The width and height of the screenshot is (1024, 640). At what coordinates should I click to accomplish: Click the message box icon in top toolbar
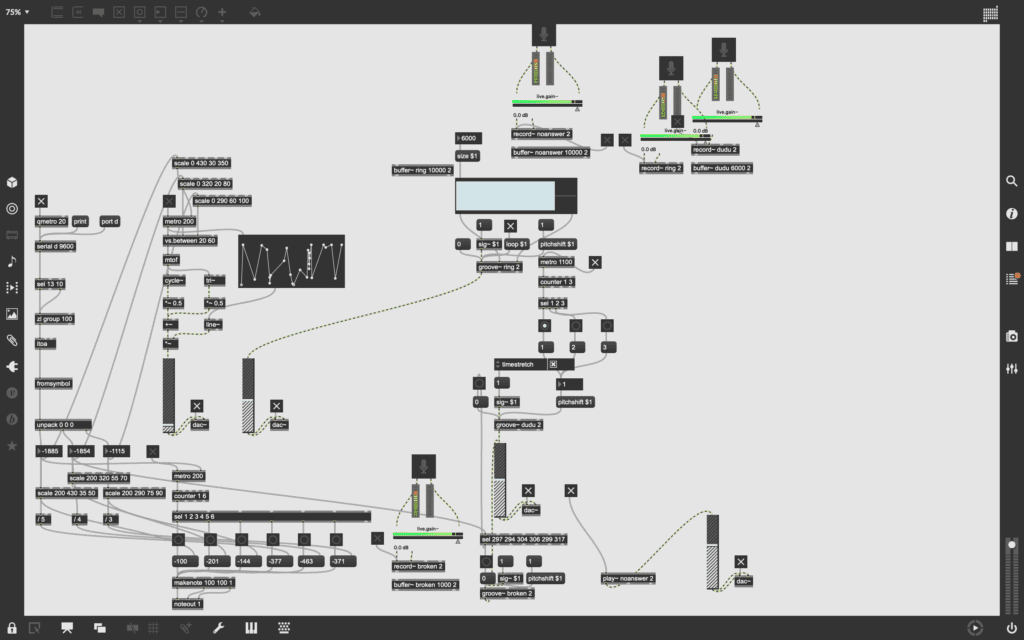tap(78, 12)
